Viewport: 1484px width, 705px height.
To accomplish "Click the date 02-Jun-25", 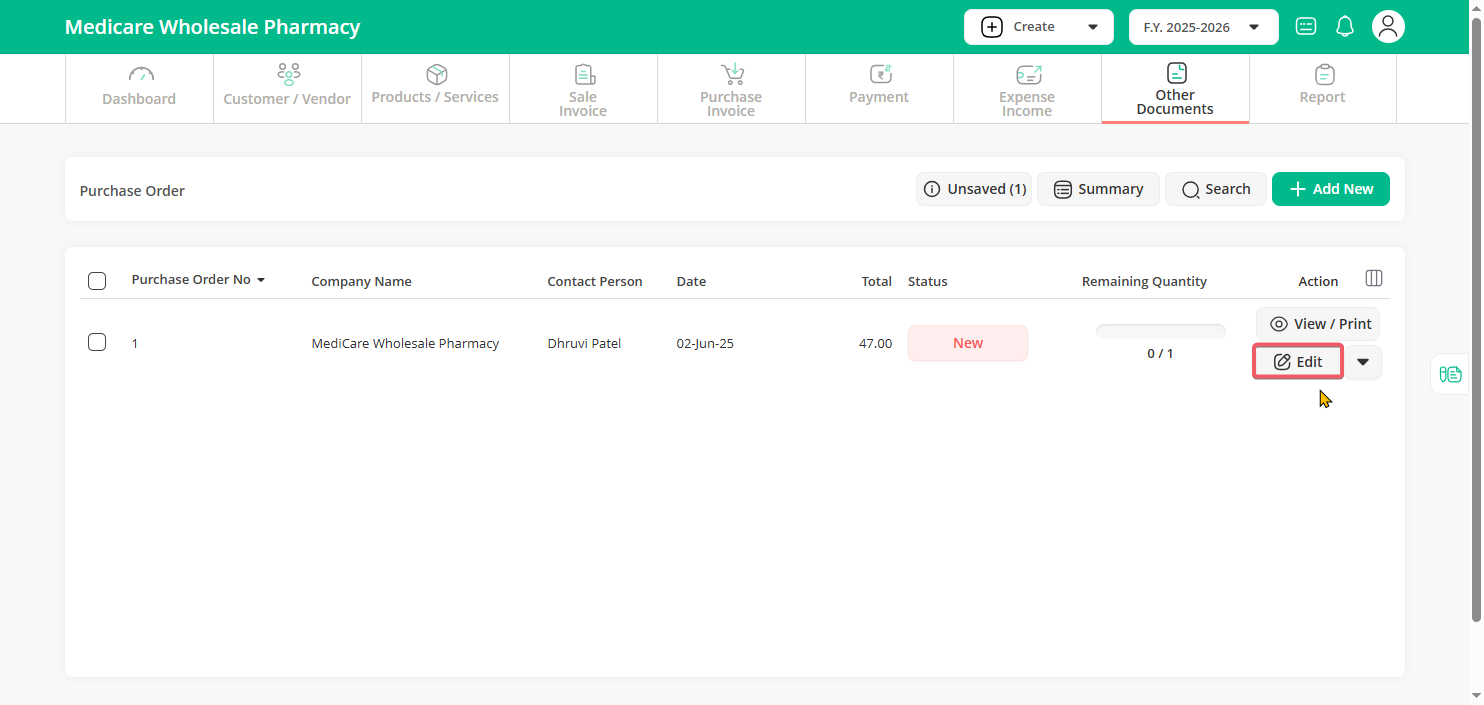I will tap(705, 343).
